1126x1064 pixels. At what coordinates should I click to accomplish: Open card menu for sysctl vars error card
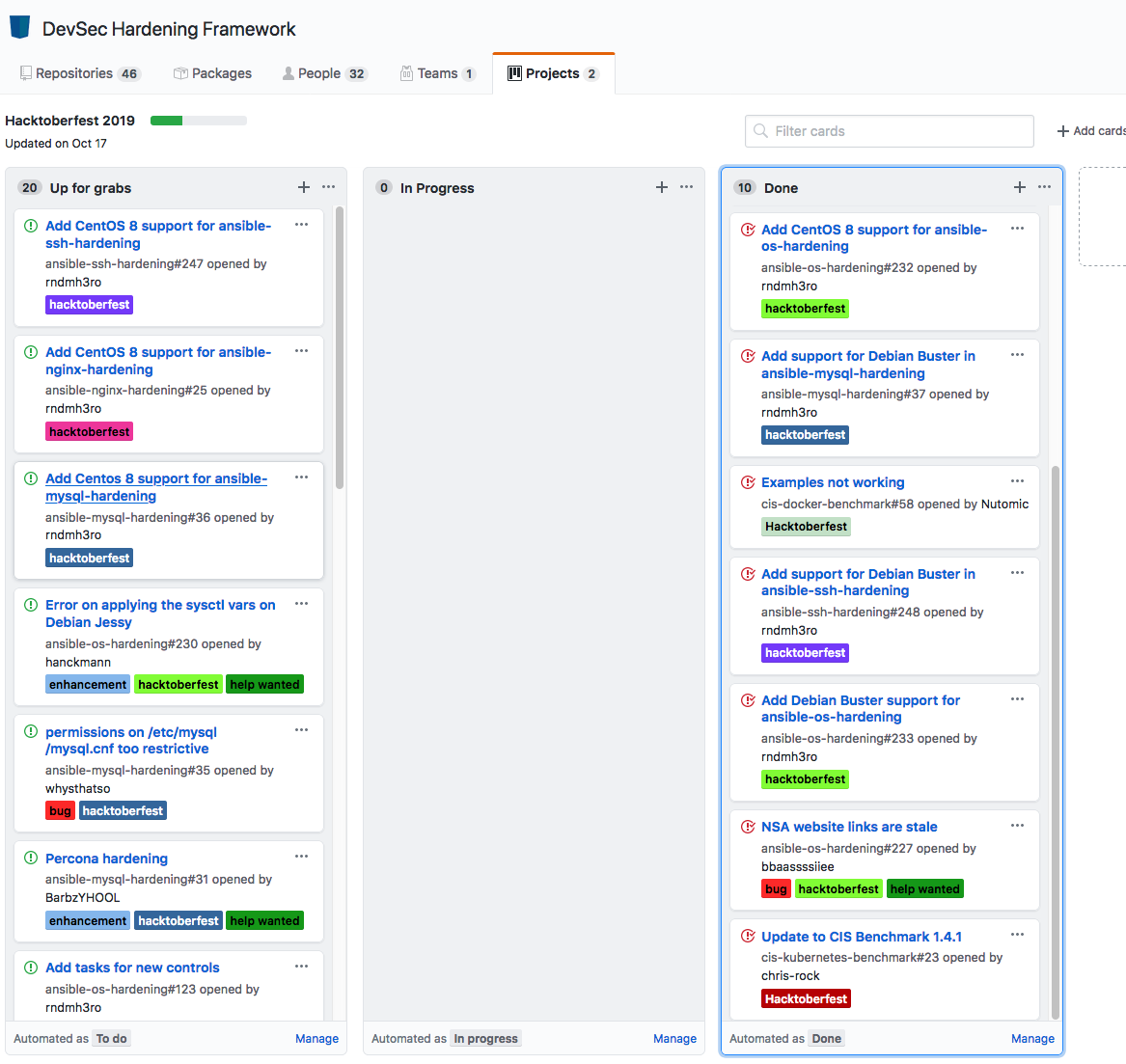(x=302, y=604)
